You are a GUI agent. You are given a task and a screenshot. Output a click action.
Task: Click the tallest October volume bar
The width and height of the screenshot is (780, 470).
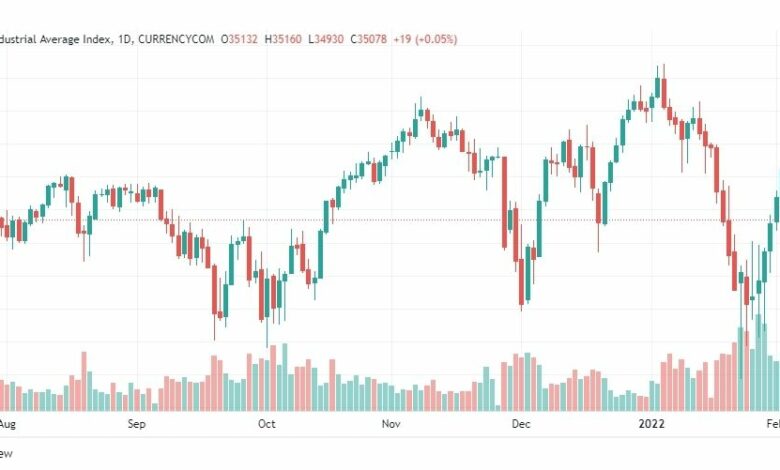[x=285, y=377]
